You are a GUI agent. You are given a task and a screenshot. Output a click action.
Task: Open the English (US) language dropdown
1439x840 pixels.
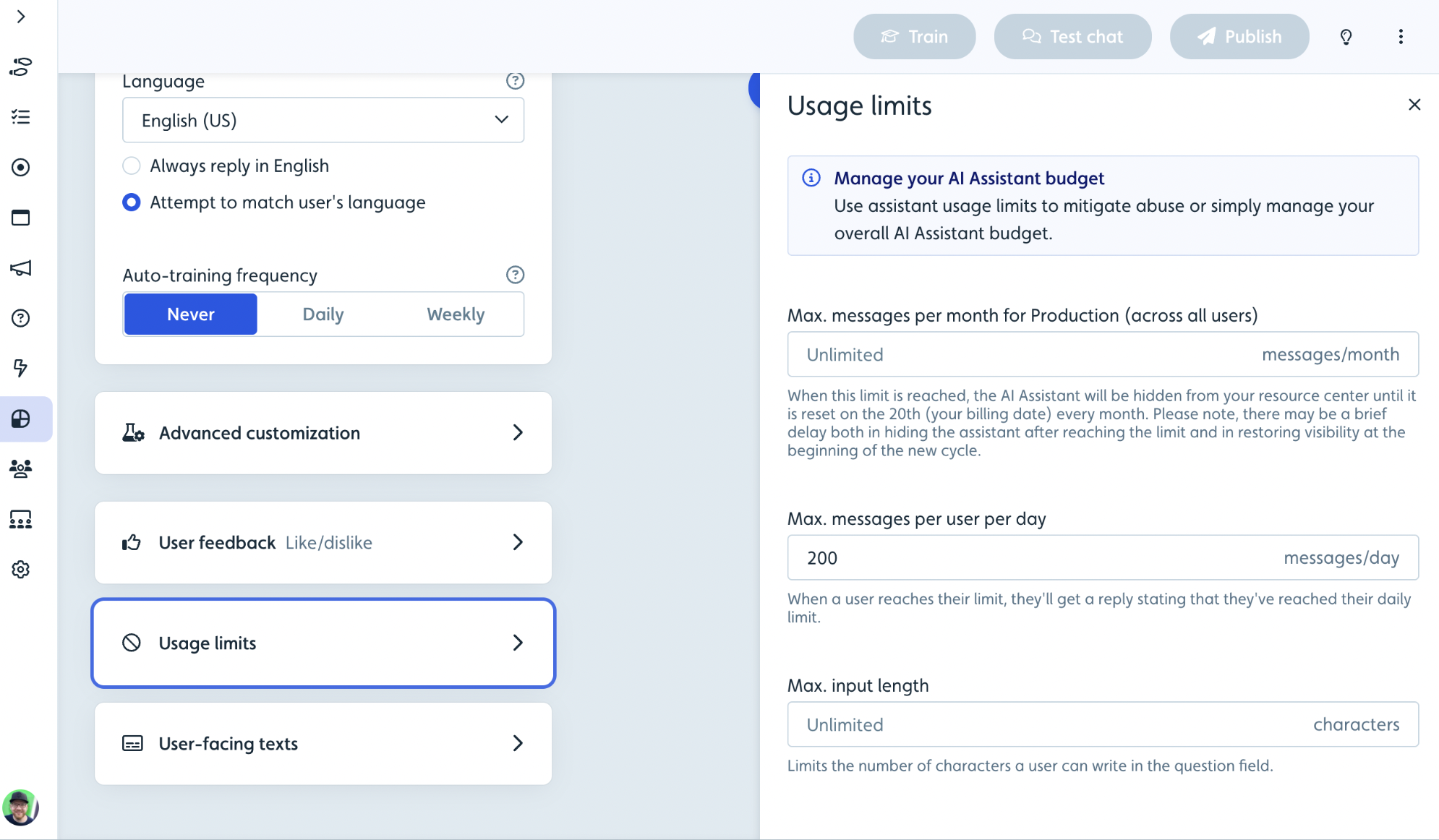[x=323, y=120]
